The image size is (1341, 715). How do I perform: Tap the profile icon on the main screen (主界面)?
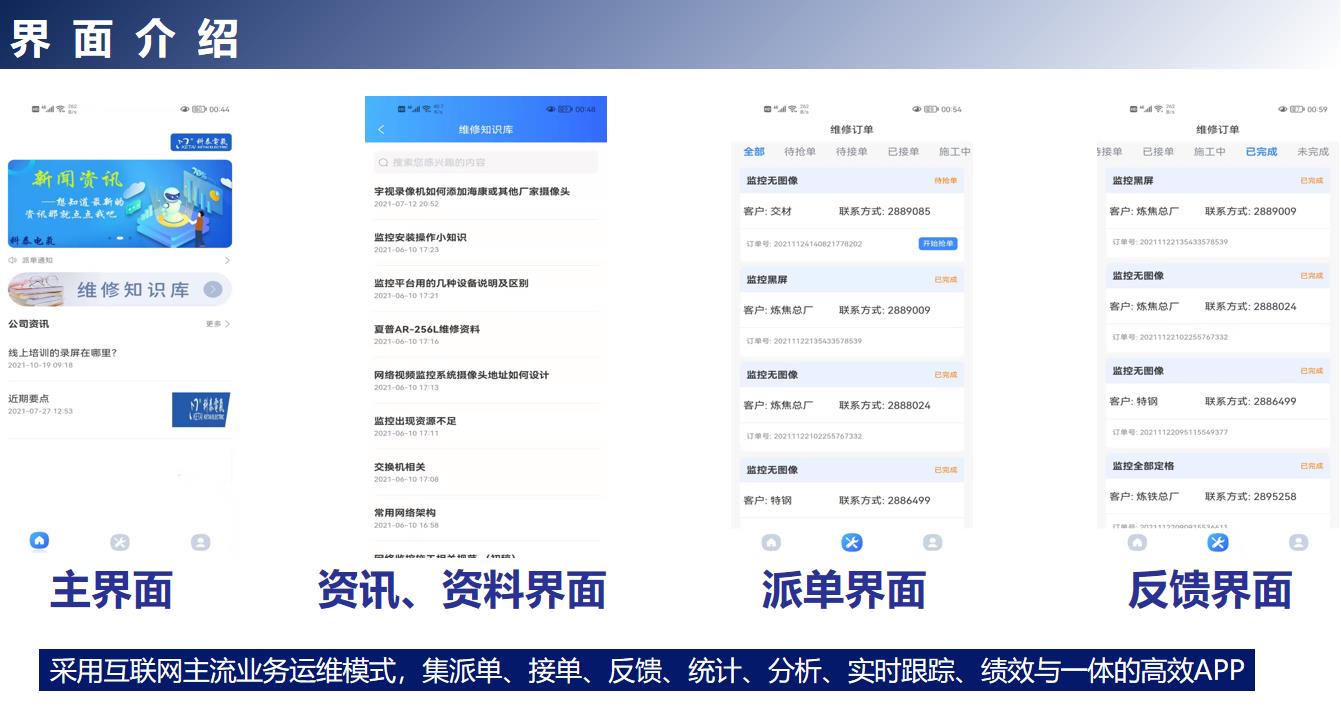[201, 542]
